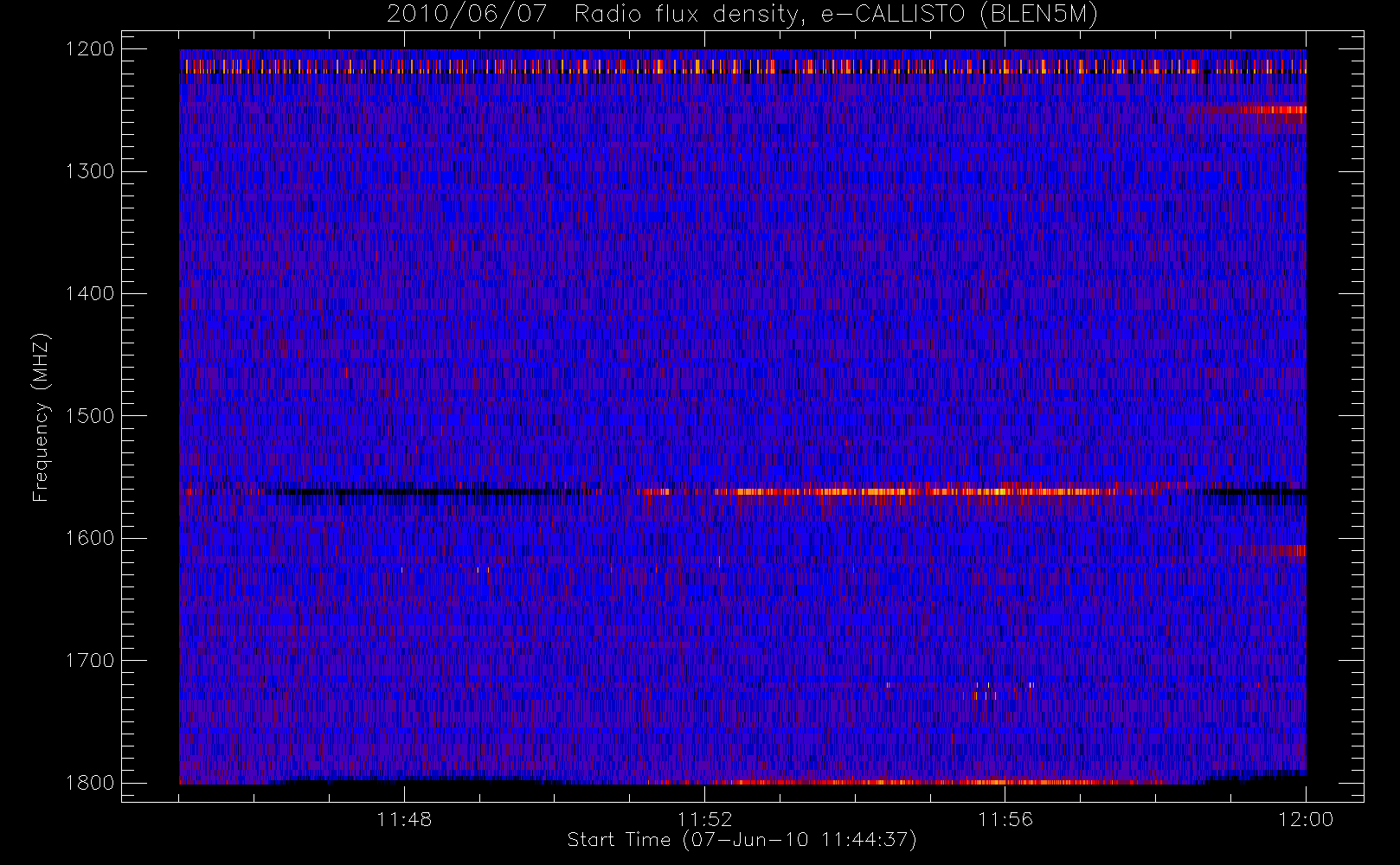The width and height of the screenshot is (1400, 865).
Task: Click the 1600 frequency tick label
Action: tap(90, 537)
